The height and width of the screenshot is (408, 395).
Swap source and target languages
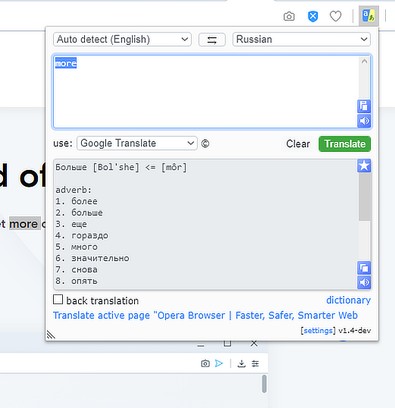[x=212, y=40]
